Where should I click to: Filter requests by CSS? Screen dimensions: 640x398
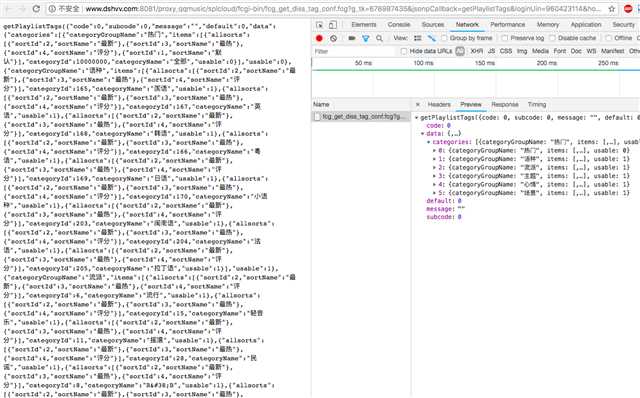pyautogui.click(x=506, y=51)
